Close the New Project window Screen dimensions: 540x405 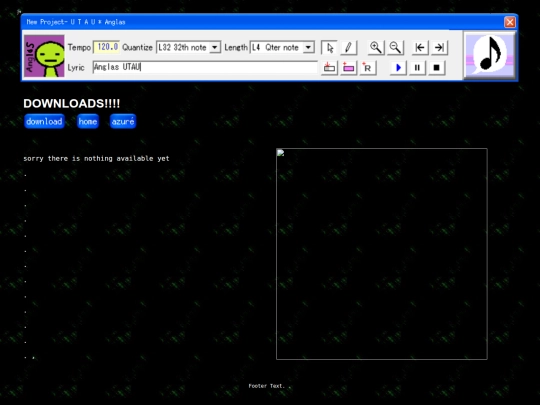click(510, 22)
